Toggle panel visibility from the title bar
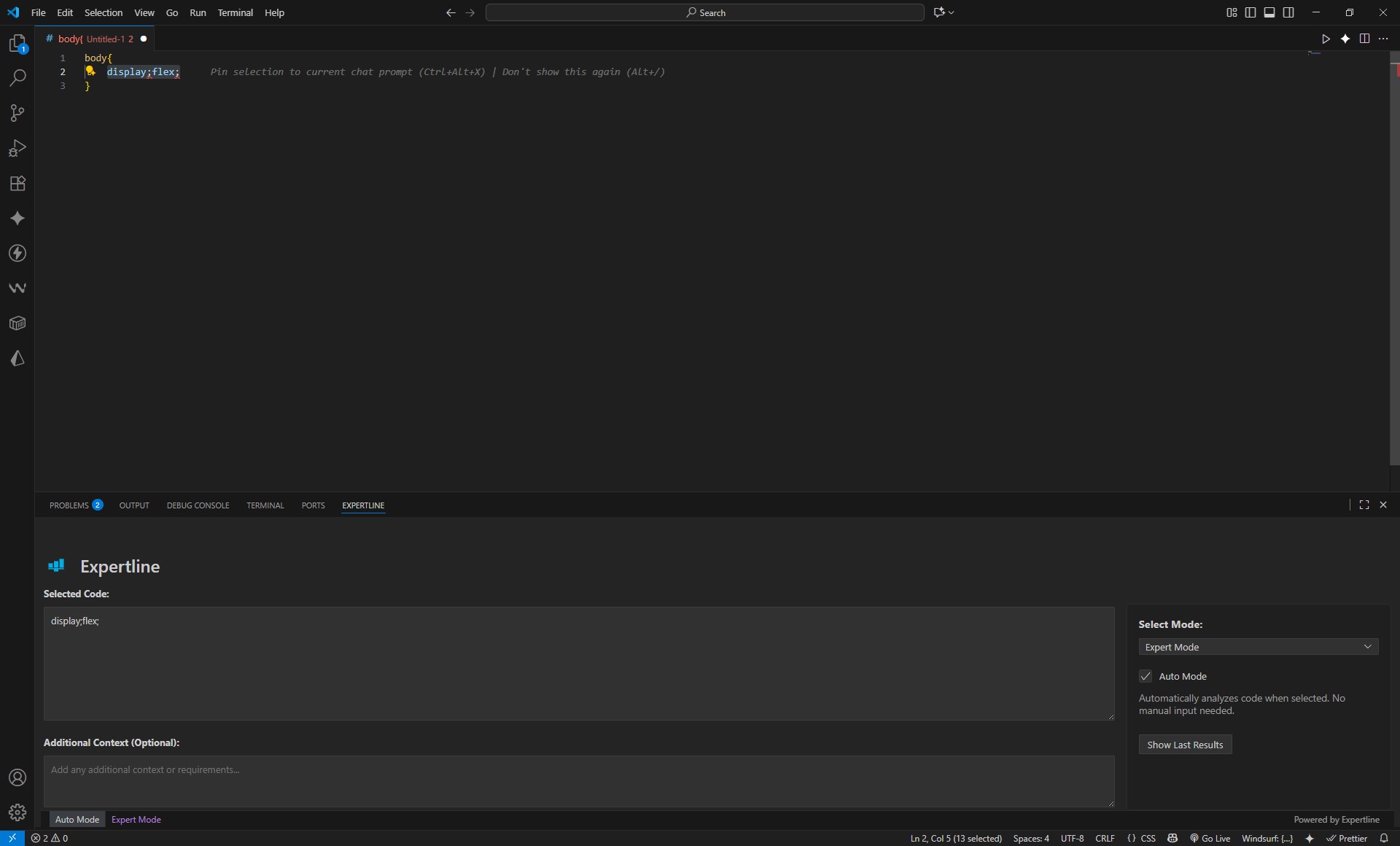This screenshot has height=846, width=1400. point(1269,12)
